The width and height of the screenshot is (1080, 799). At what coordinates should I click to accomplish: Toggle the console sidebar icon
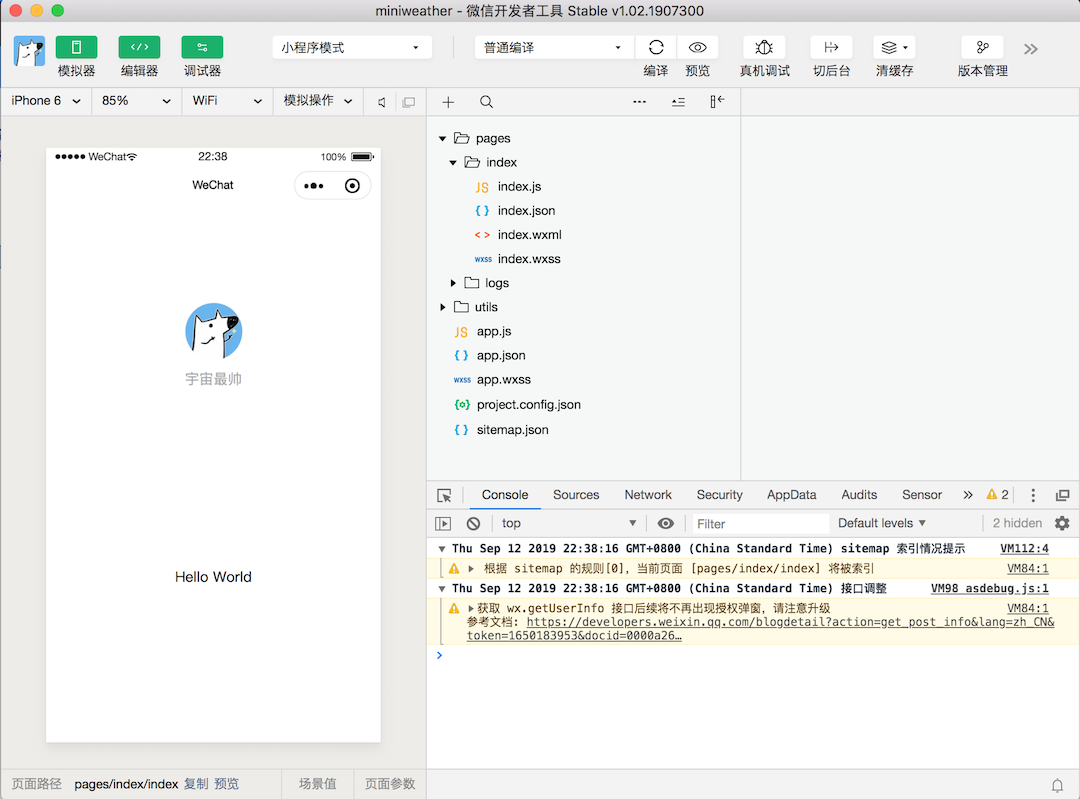coord(443,523)
